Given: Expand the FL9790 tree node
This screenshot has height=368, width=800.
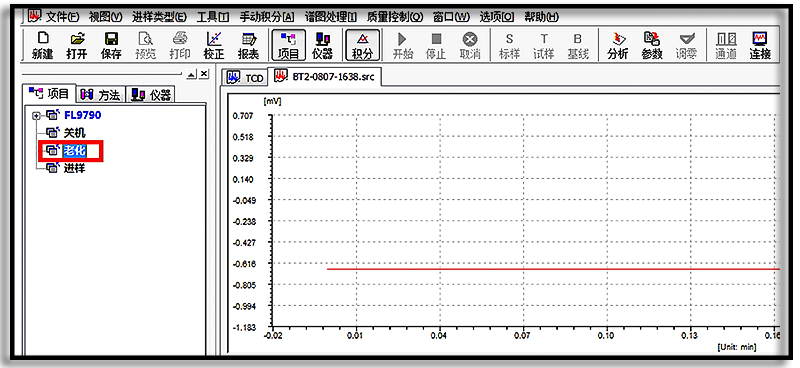Looking at the screenshot, I should pos(36,116).
